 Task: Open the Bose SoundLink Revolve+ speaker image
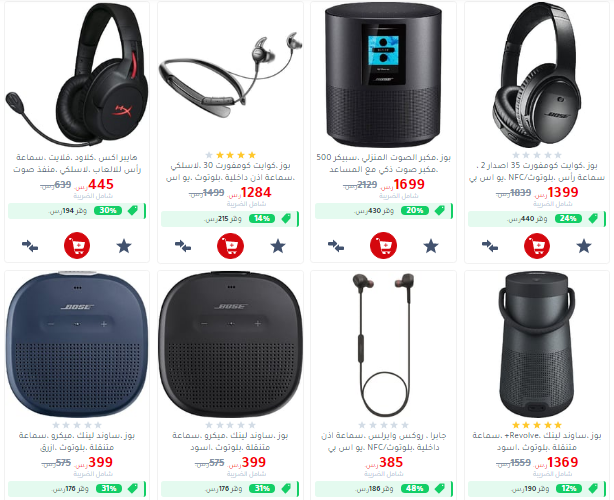coord(537,345)
